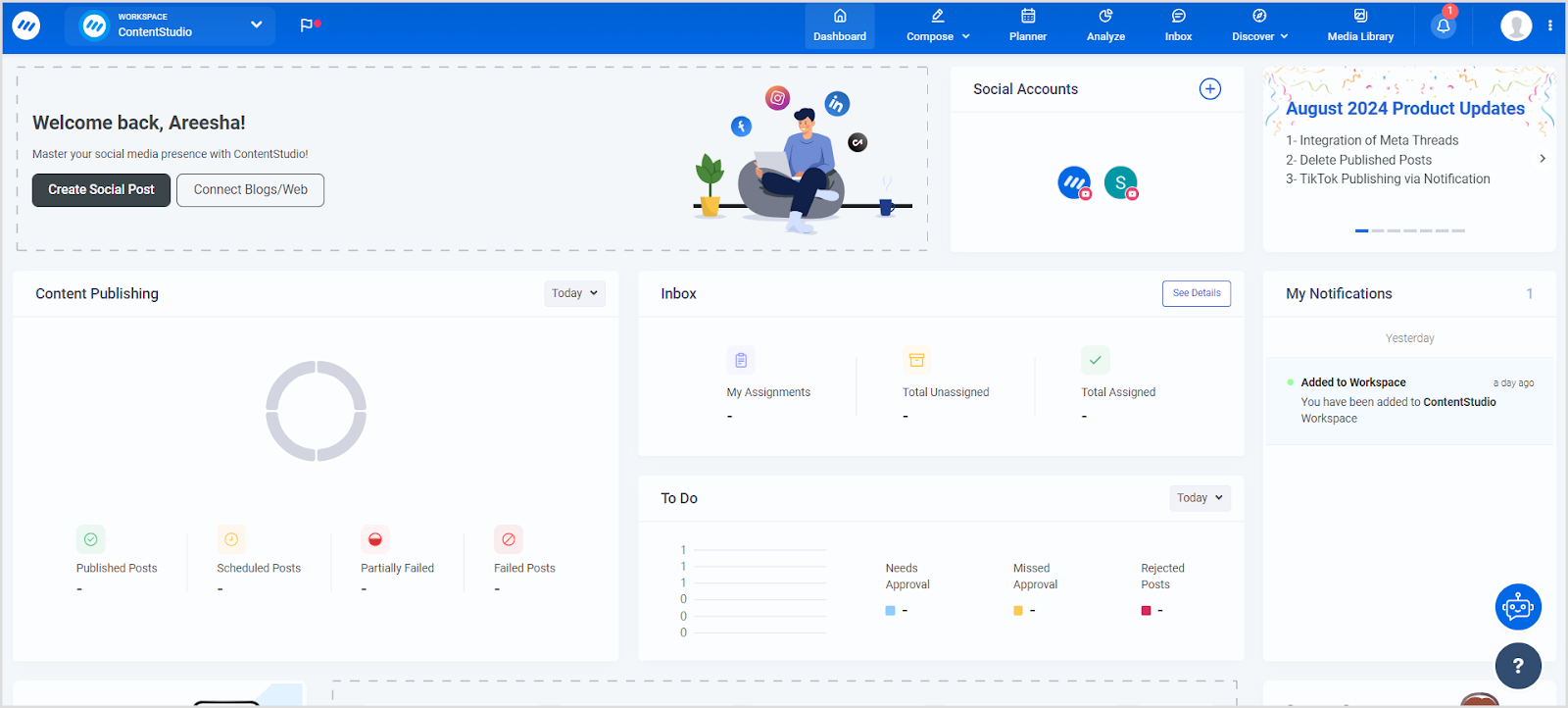Viewport: 1568px width, 708px height.
Task: Click the Failed Posts blocked icon
Action: click(509, 539)
